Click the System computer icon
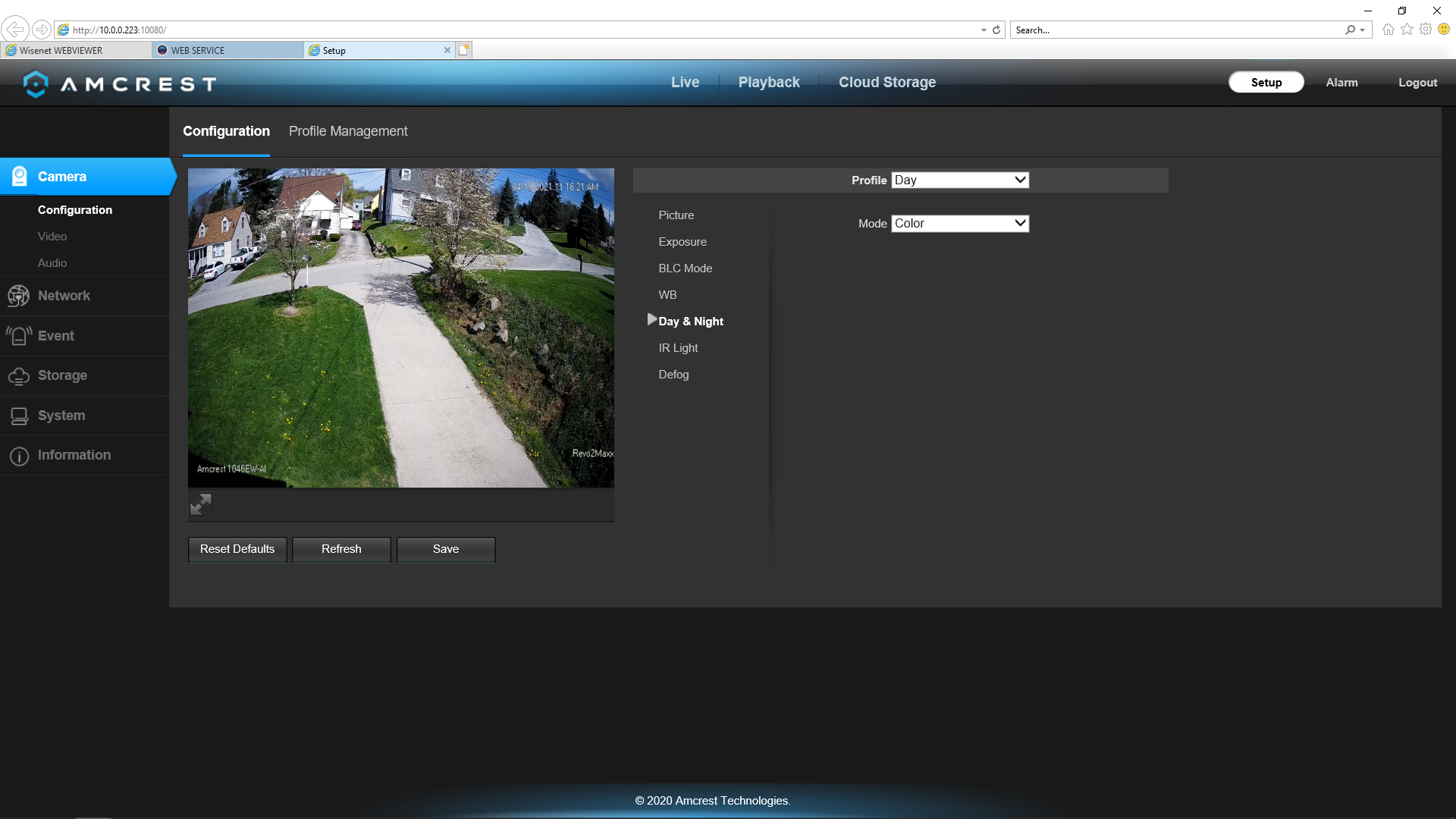Screen dimensions: 1456x819 point(19,416)
